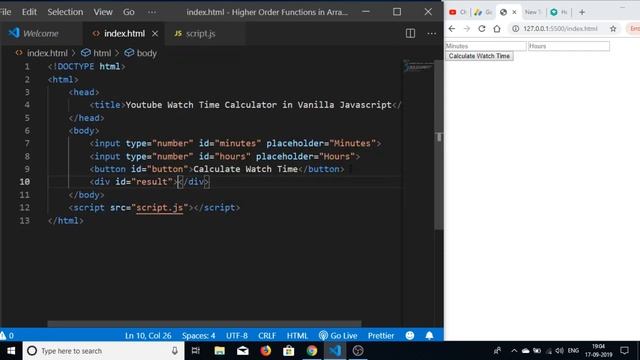Click the Chrome address bar URL
Screen dimensions: 640x360
click(560, 29)
